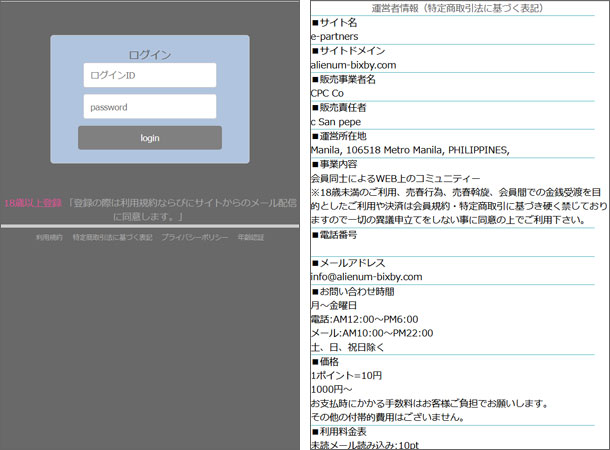The width and height of the screenshot is (610, 450).
Task: Click the ログインID input field
Action: pyautogui.click(x=150, y=76)
